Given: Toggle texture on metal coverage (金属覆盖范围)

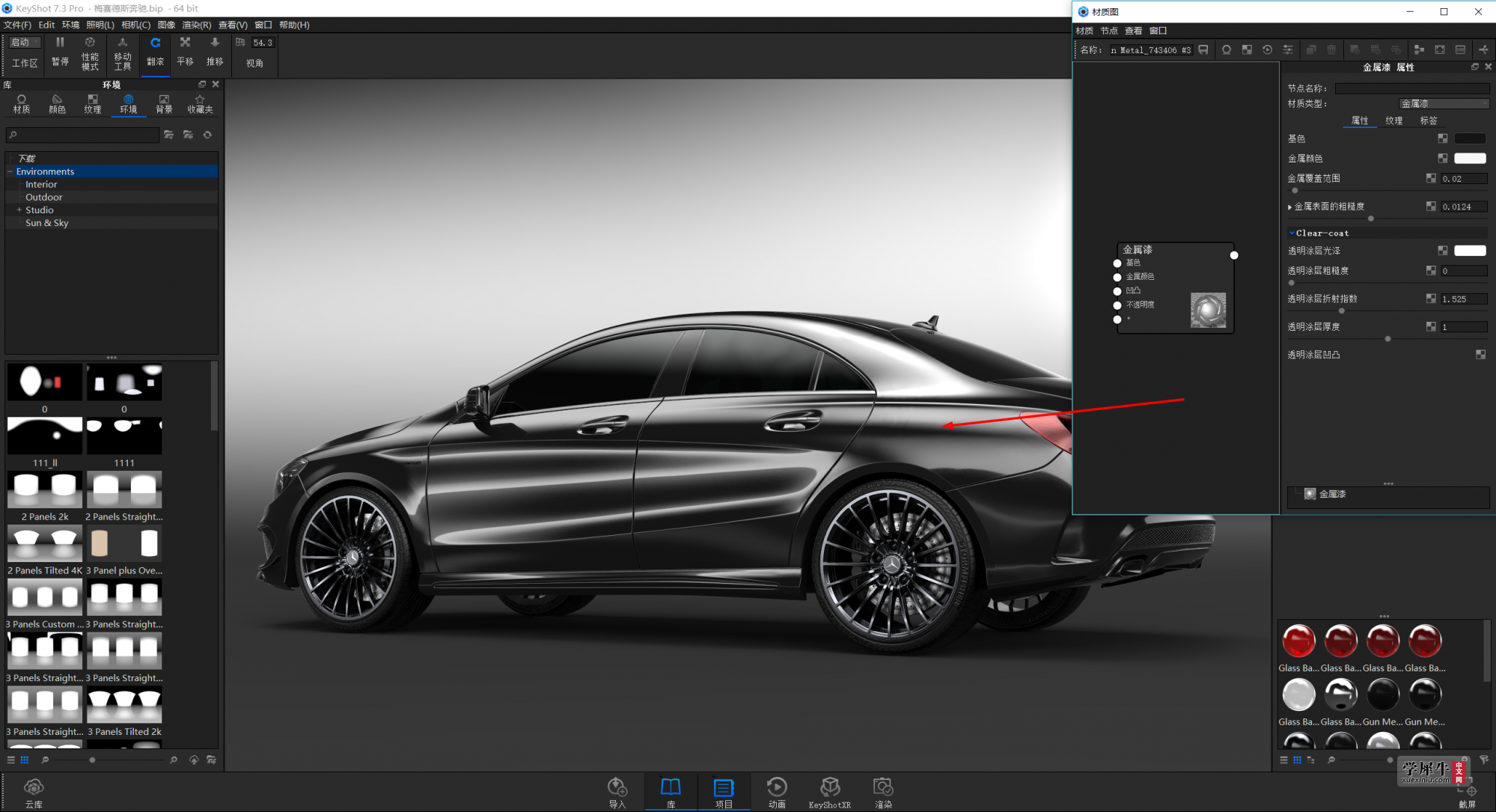Looking at the screenshot, I should [1431, 178].
